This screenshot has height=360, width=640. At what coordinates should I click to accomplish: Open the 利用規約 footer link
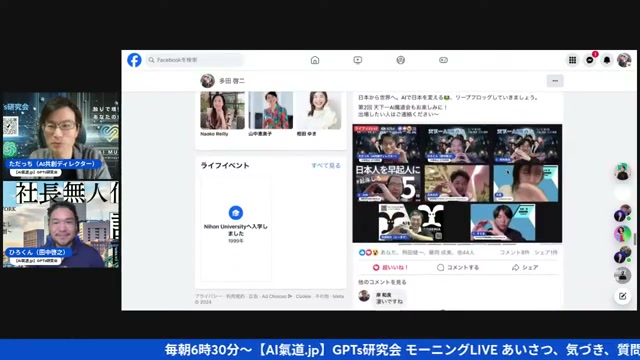tap(236, 296)
